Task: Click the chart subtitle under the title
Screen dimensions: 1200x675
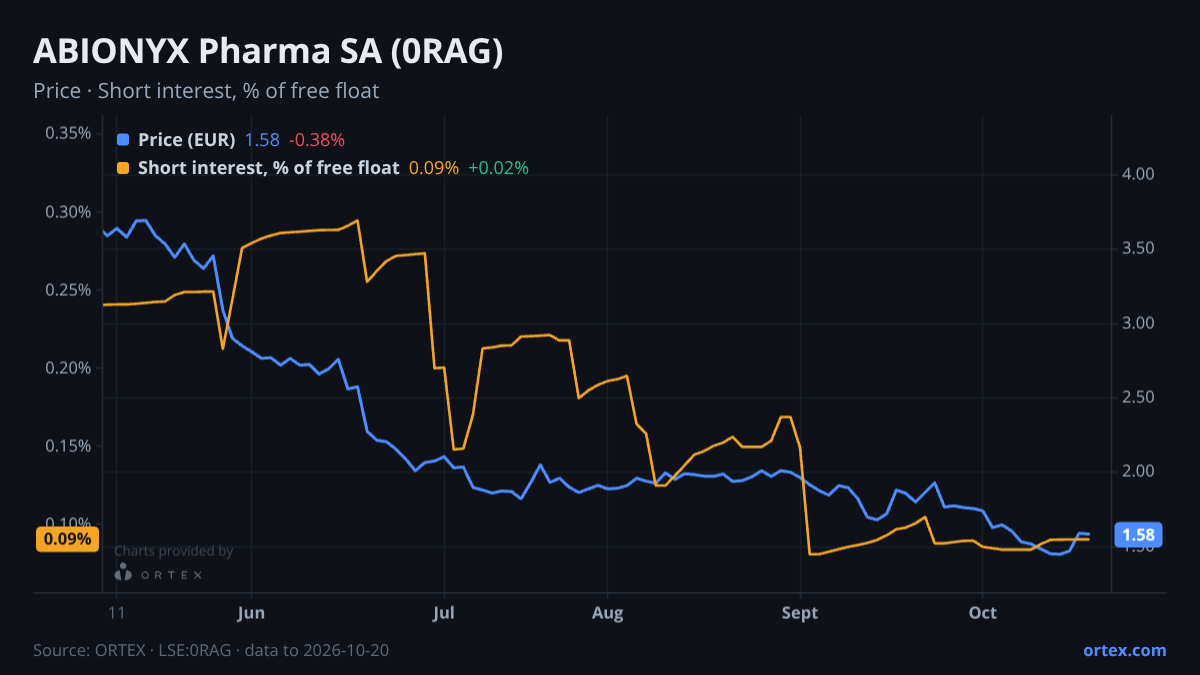Action: point(206,91)
